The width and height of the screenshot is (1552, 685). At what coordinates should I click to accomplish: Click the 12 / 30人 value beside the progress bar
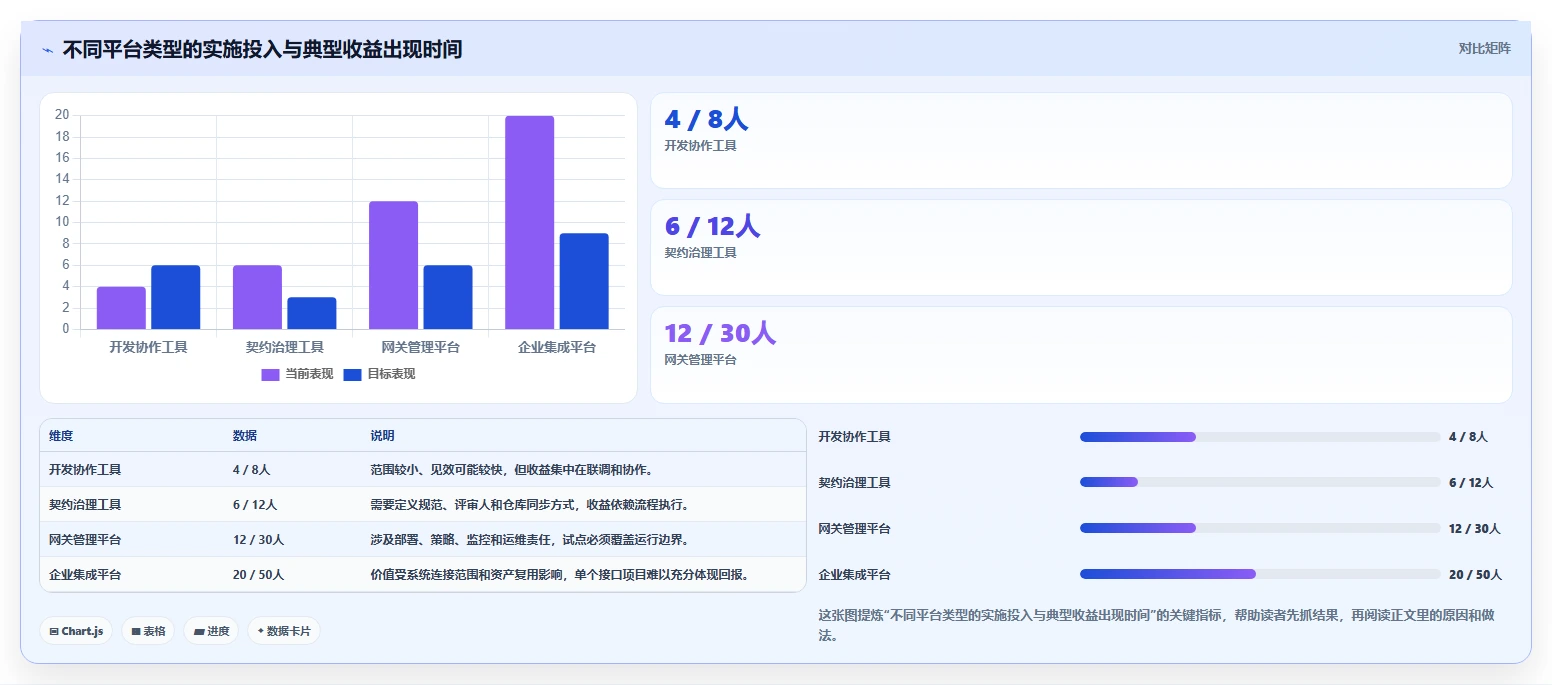point(1475,529)
